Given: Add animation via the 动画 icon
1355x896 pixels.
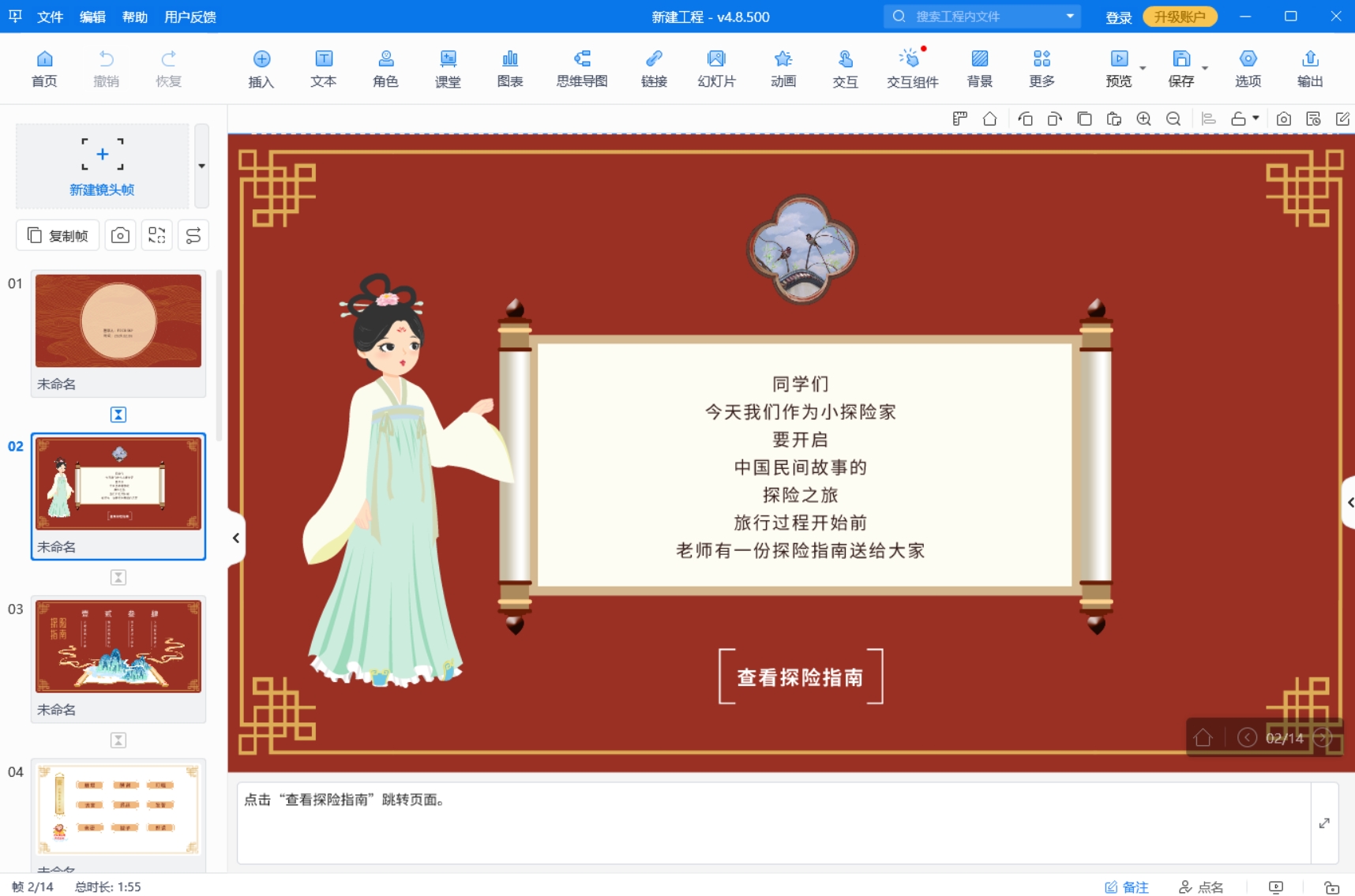Looking at the screenshot, I should click(x=782, y=68).
